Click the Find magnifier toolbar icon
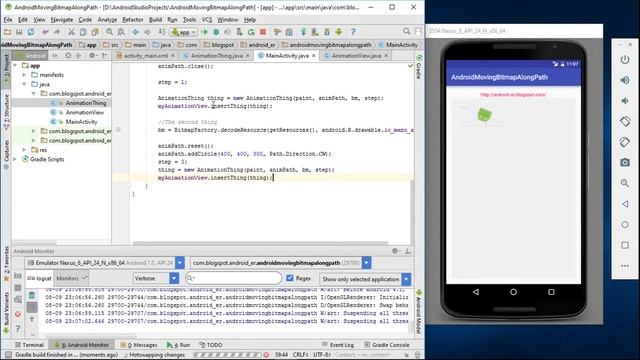The width and height of the screenshot is (640, 360). [109, 32]
